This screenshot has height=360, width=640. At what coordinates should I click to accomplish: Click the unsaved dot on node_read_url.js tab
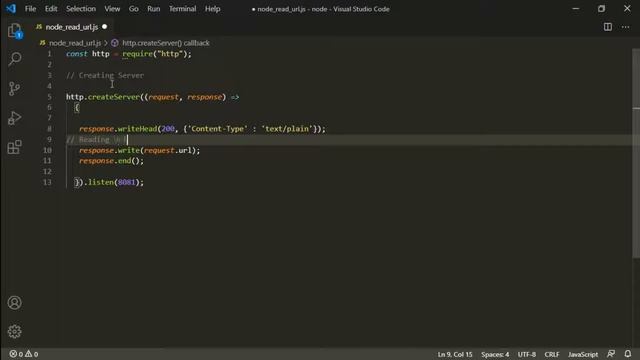tap(104, 27)
